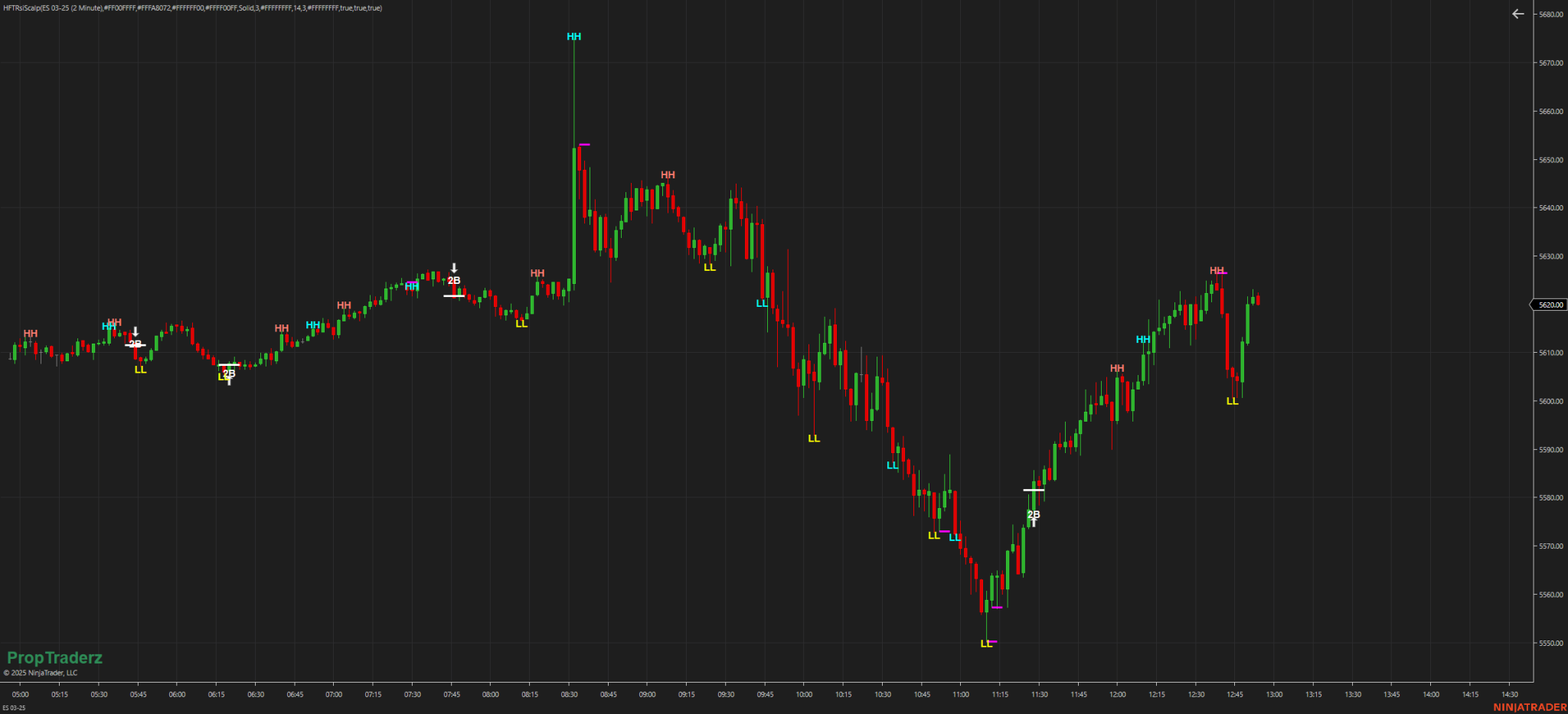Click the up arrow below the 11:30 2B marker
This screenshot has height=714, width=1568.
coord(1034,523)
